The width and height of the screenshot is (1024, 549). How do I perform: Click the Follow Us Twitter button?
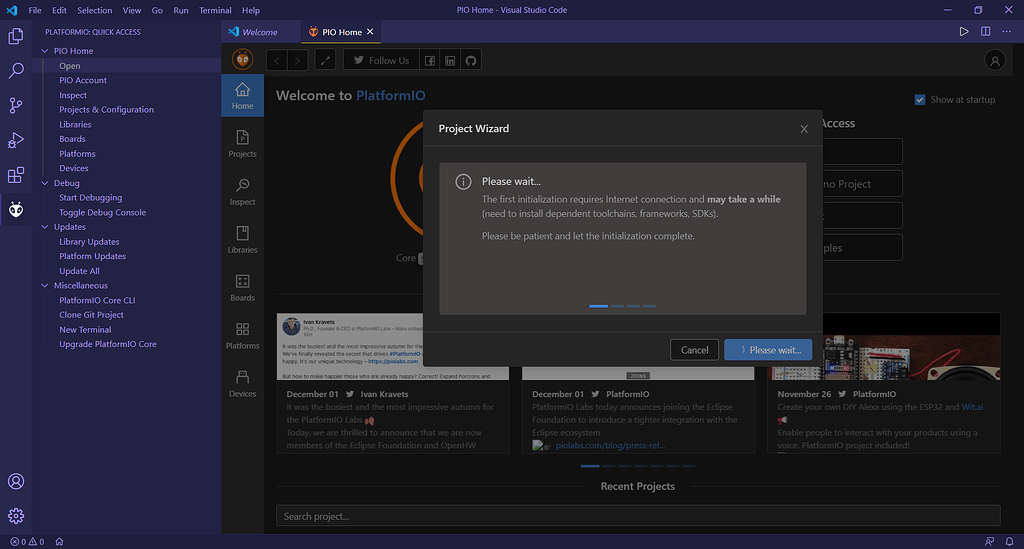(x=381, y=61)
